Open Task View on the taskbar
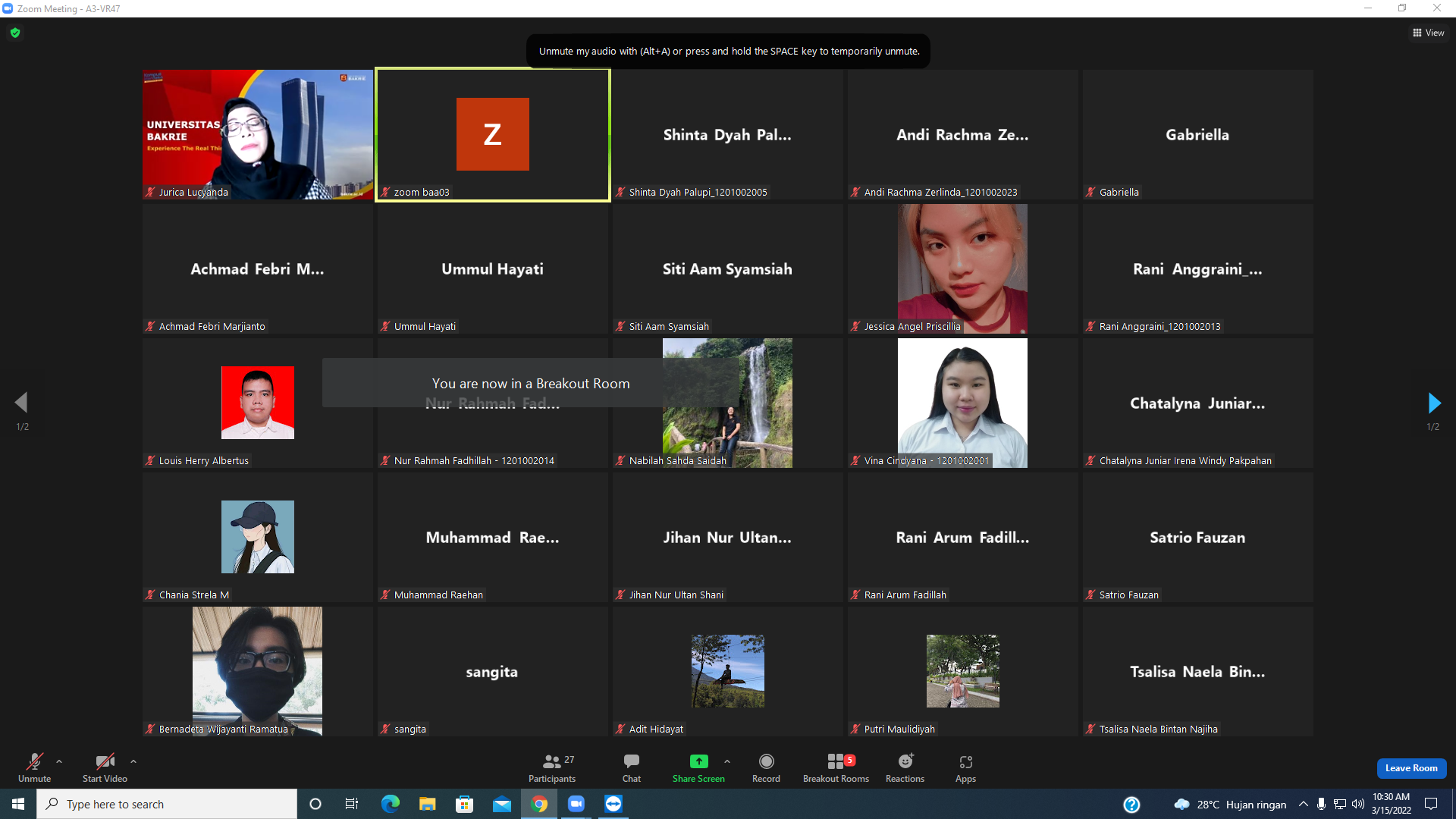Image resolution: width=1456 pixels, height=819 pixels. (352, 804)
